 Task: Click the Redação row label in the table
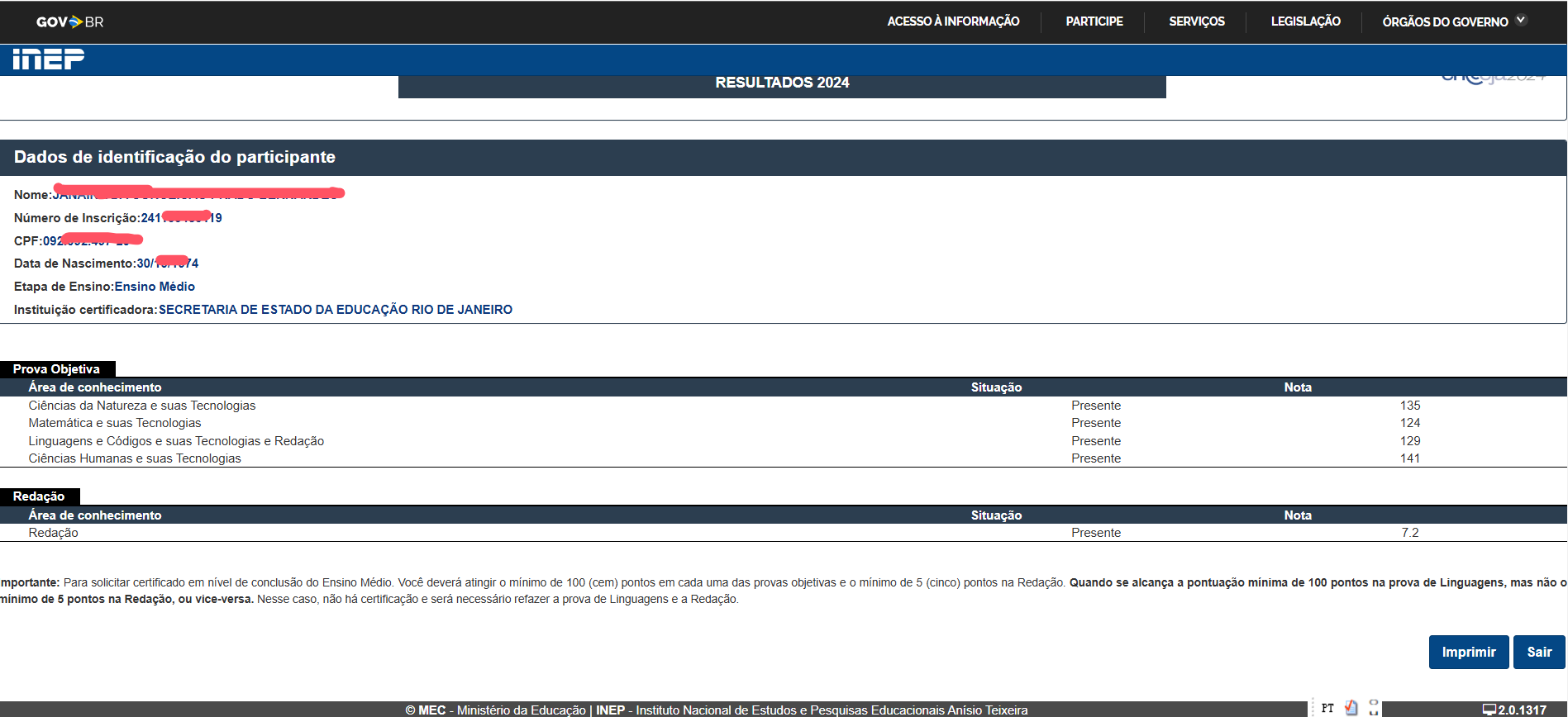(x=54, y=533)
